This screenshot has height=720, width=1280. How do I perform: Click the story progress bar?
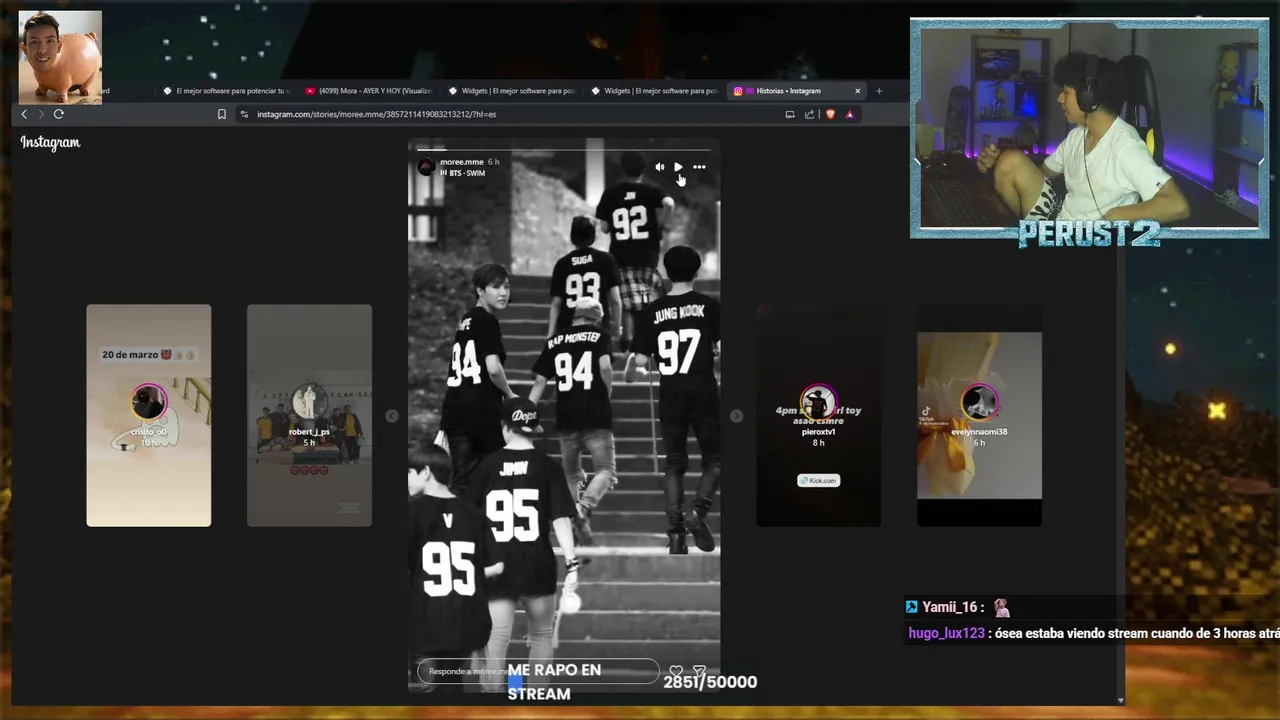564,150
